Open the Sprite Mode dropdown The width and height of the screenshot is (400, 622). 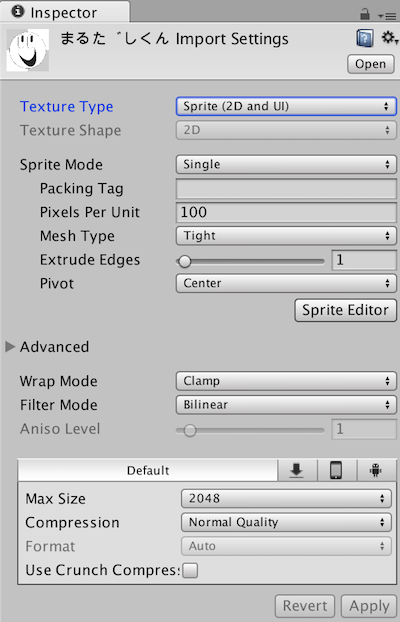tap(286, 164)
